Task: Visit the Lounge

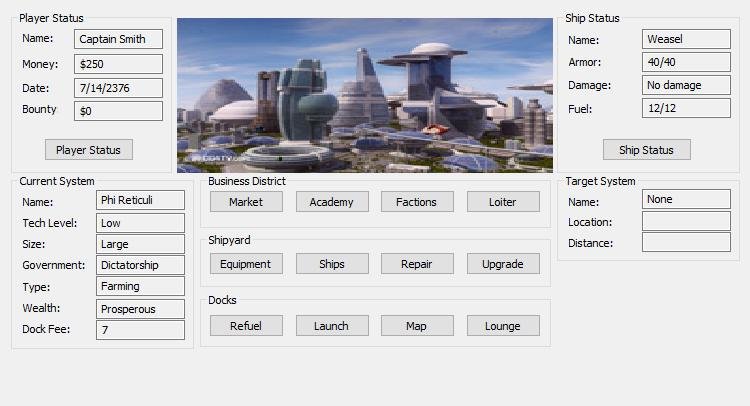Action: pyautogui.click(x=502, y=326)
